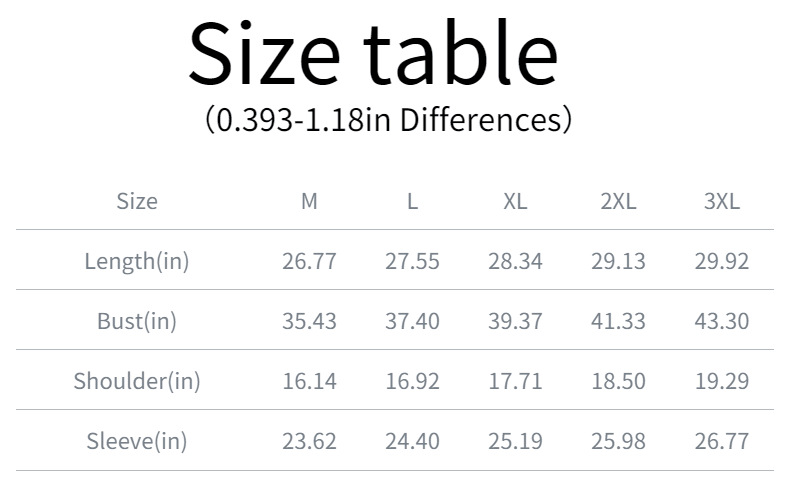The image size is (790, 495).
Task: Select the Bust value 39.37 for XL
Action: 515,322
